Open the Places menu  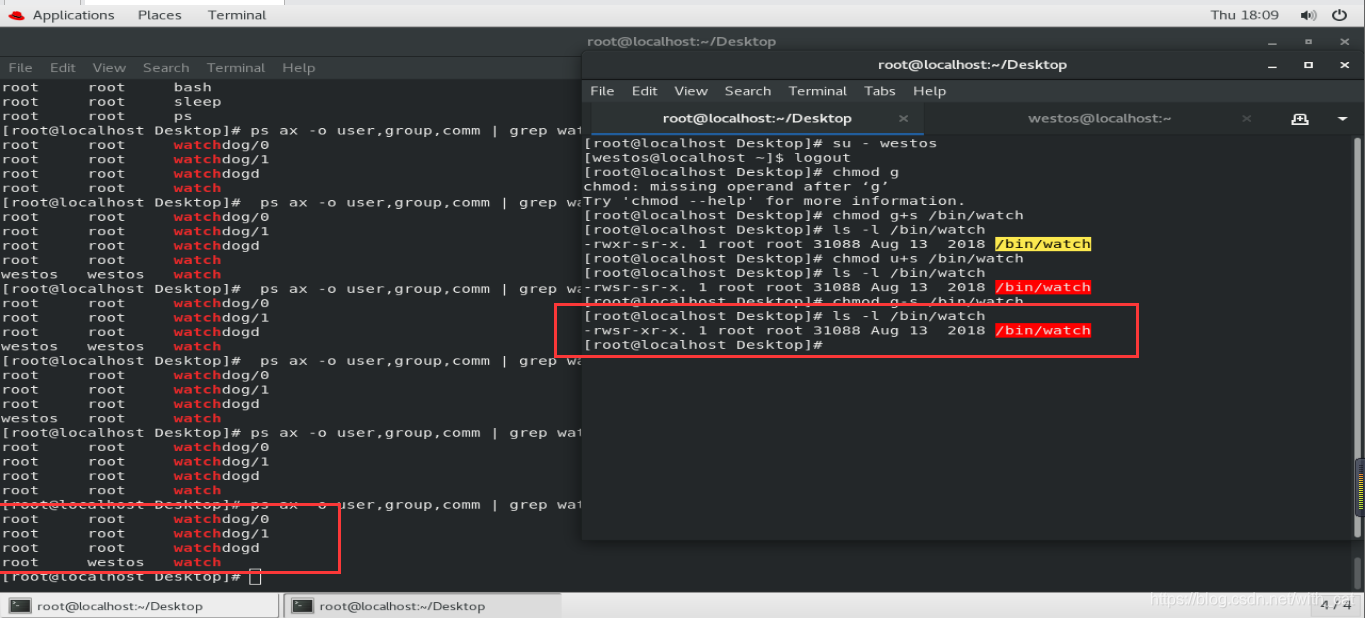[x=160, y=15]
